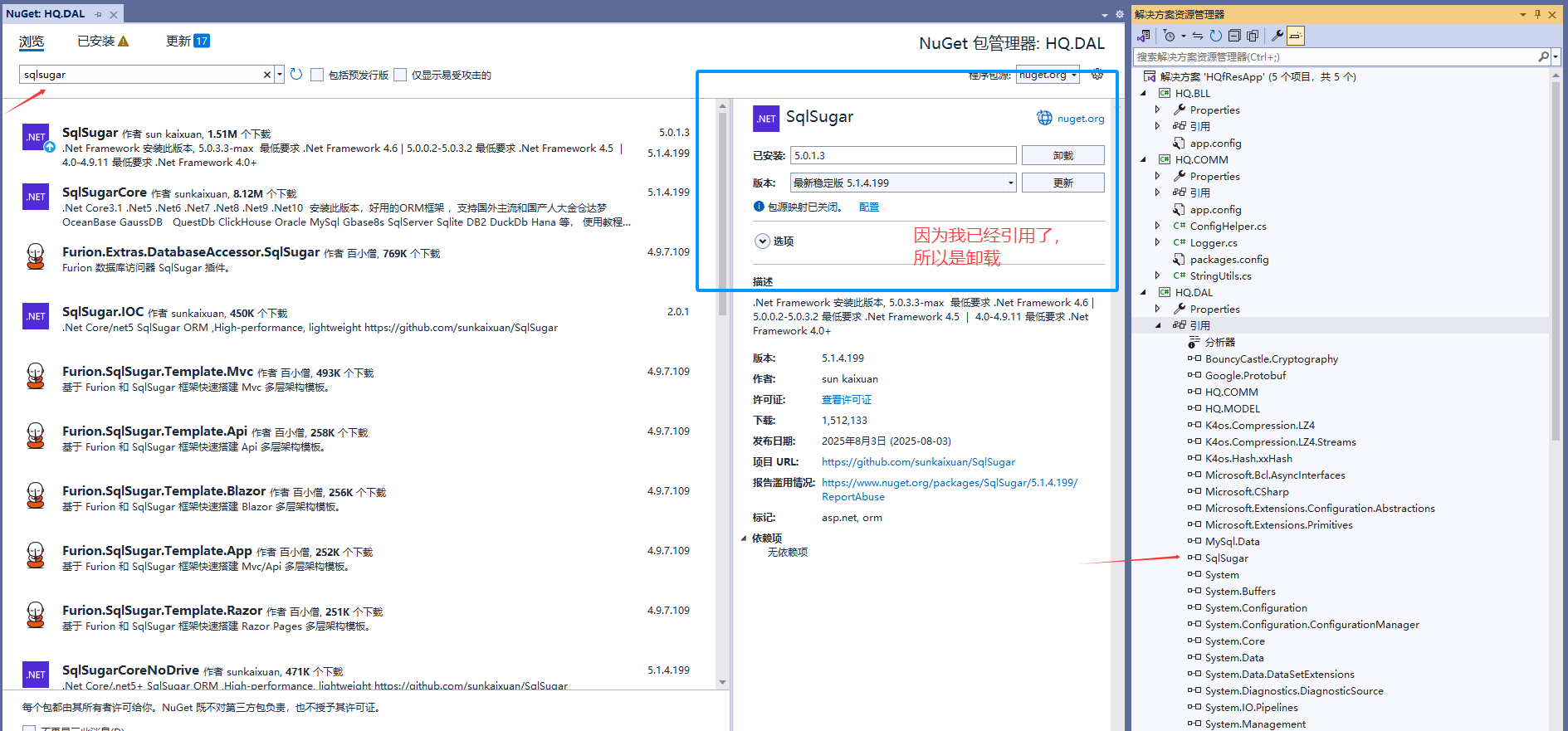This screenshot has width=1568, height=731.
Task: Switch to the Updates tab
Action: point(178,41)
